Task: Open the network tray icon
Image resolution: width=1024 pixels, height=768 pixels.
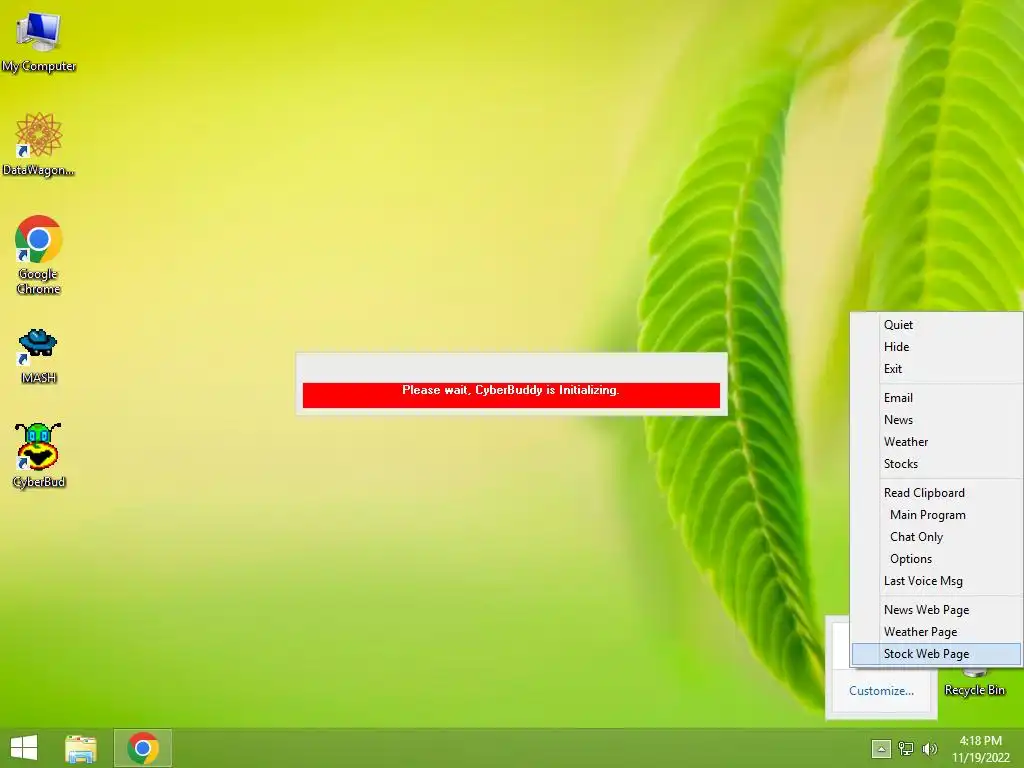Action: (905, 749)
